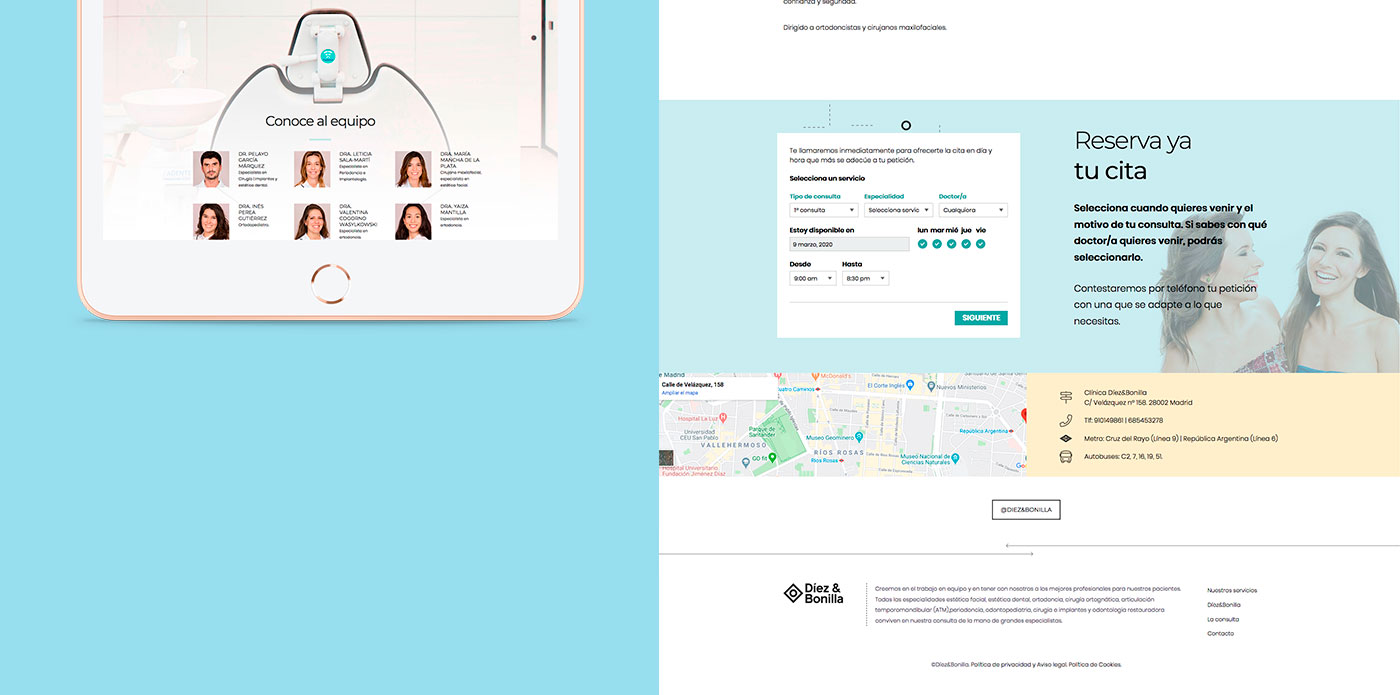Click the 'Reserva ya tu cita' heading

coord(1133,155)
